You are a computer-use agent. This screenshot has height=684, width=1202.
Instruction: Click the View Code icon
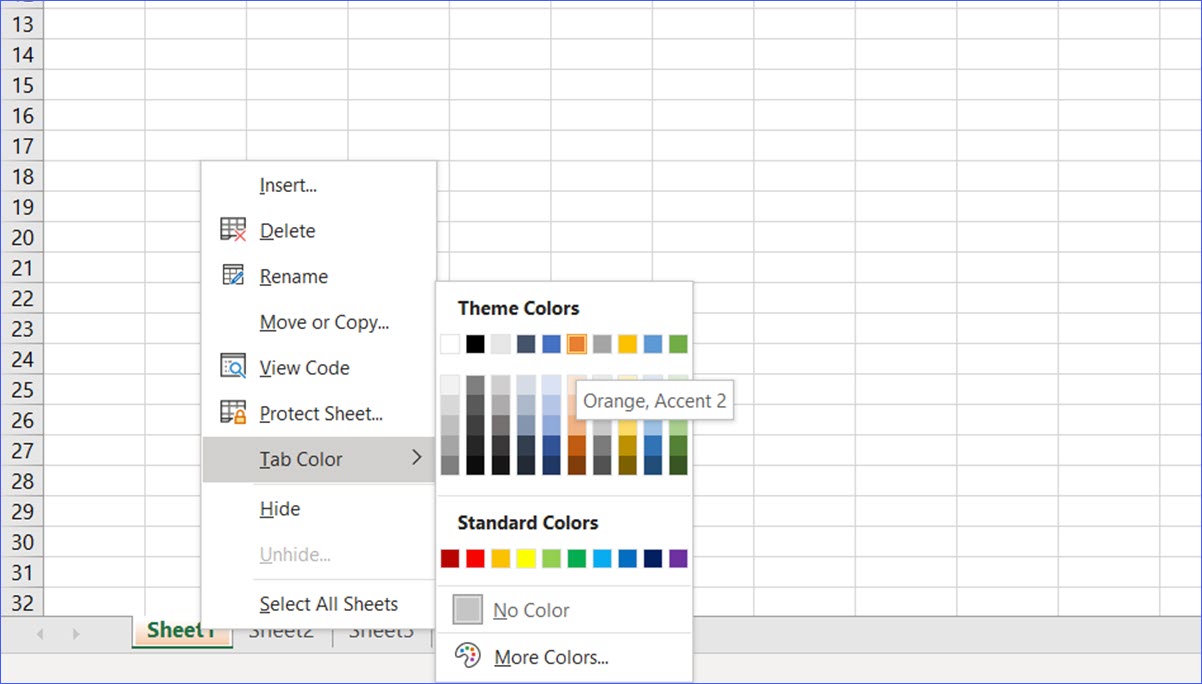coord(232,367)
